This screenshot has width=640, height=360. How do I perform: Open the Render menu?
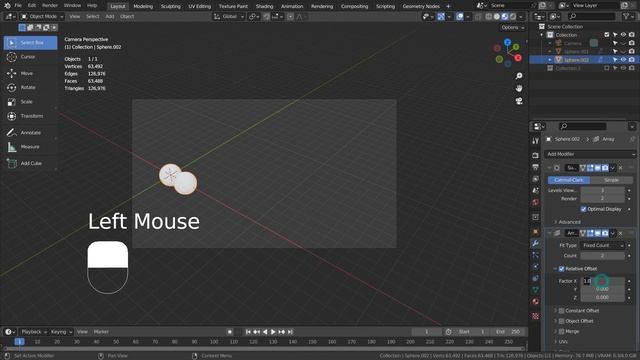pos(50,6)
